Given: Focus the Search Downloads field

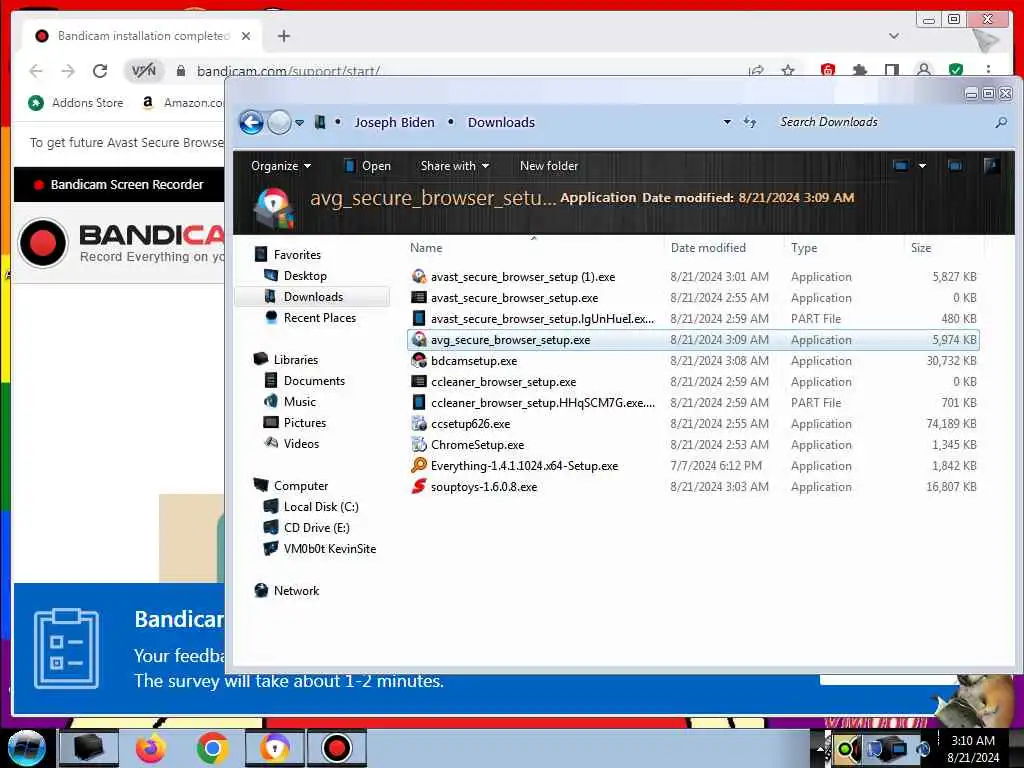Looking at the screenshot, I should [x=882, y=122].
